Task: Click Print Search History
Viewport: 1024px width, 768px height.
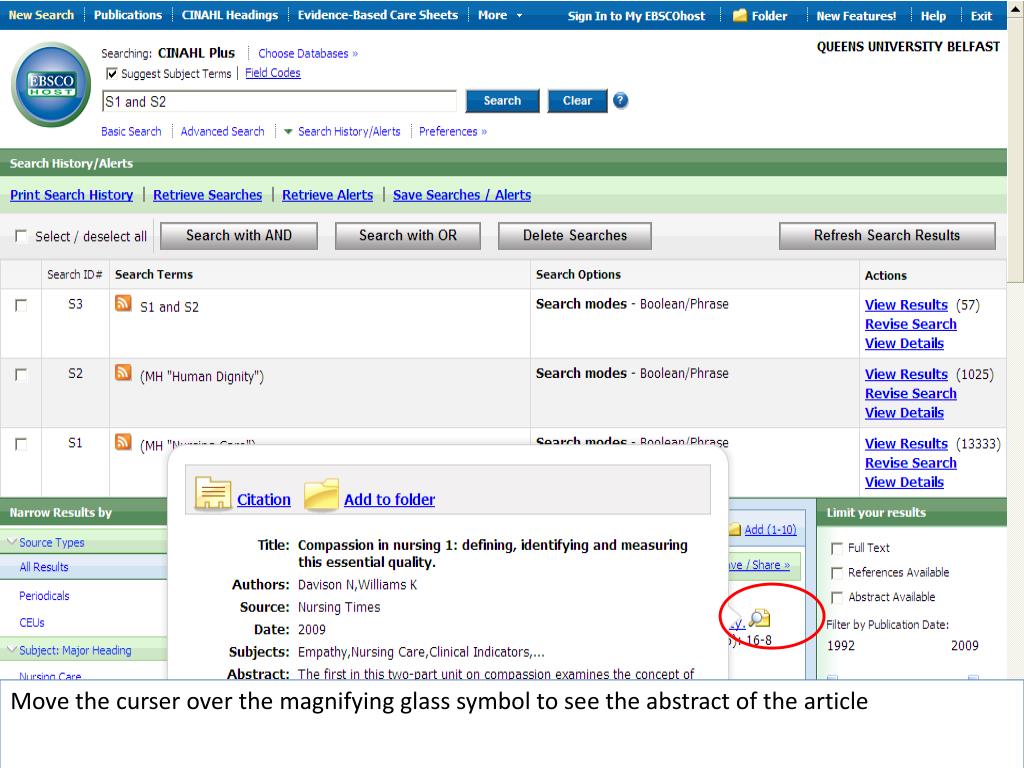Action: pos(71,195)
